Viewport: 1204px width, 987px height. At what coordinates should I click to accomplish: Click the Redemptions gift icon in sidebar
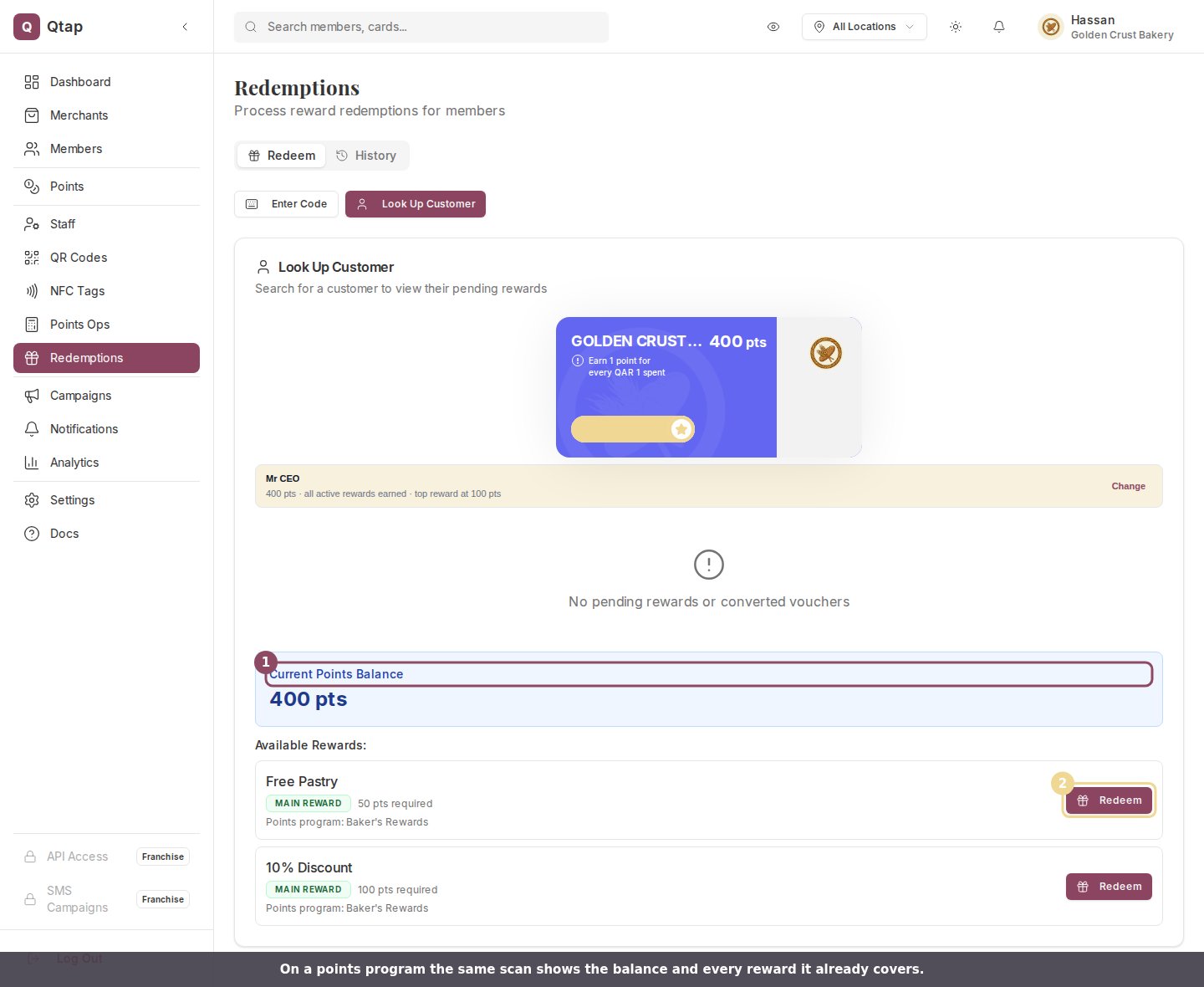point(32,358)
